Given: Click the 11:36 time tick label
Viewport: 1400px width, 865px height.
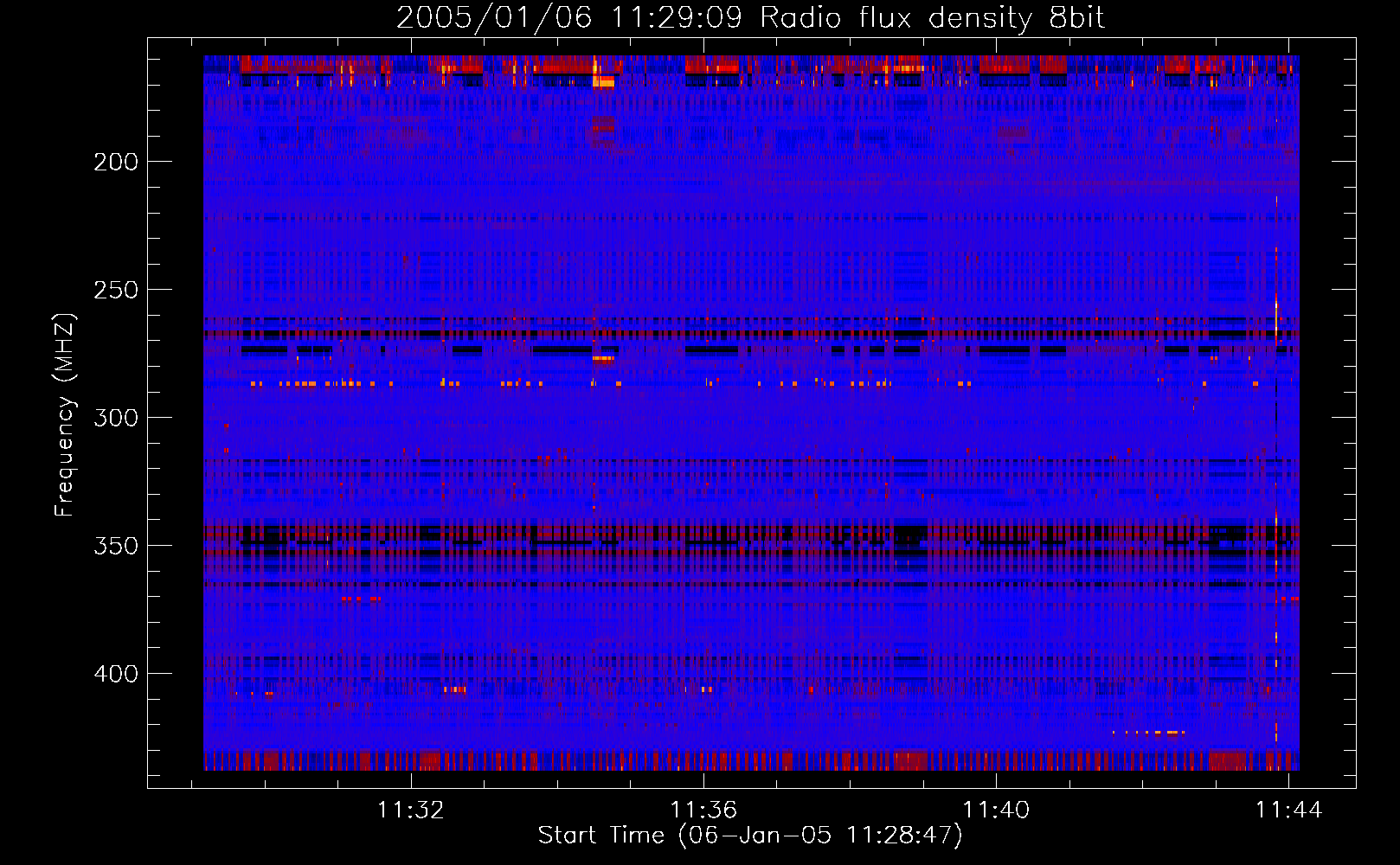Looking at the screenshot, I should point(703,810).
